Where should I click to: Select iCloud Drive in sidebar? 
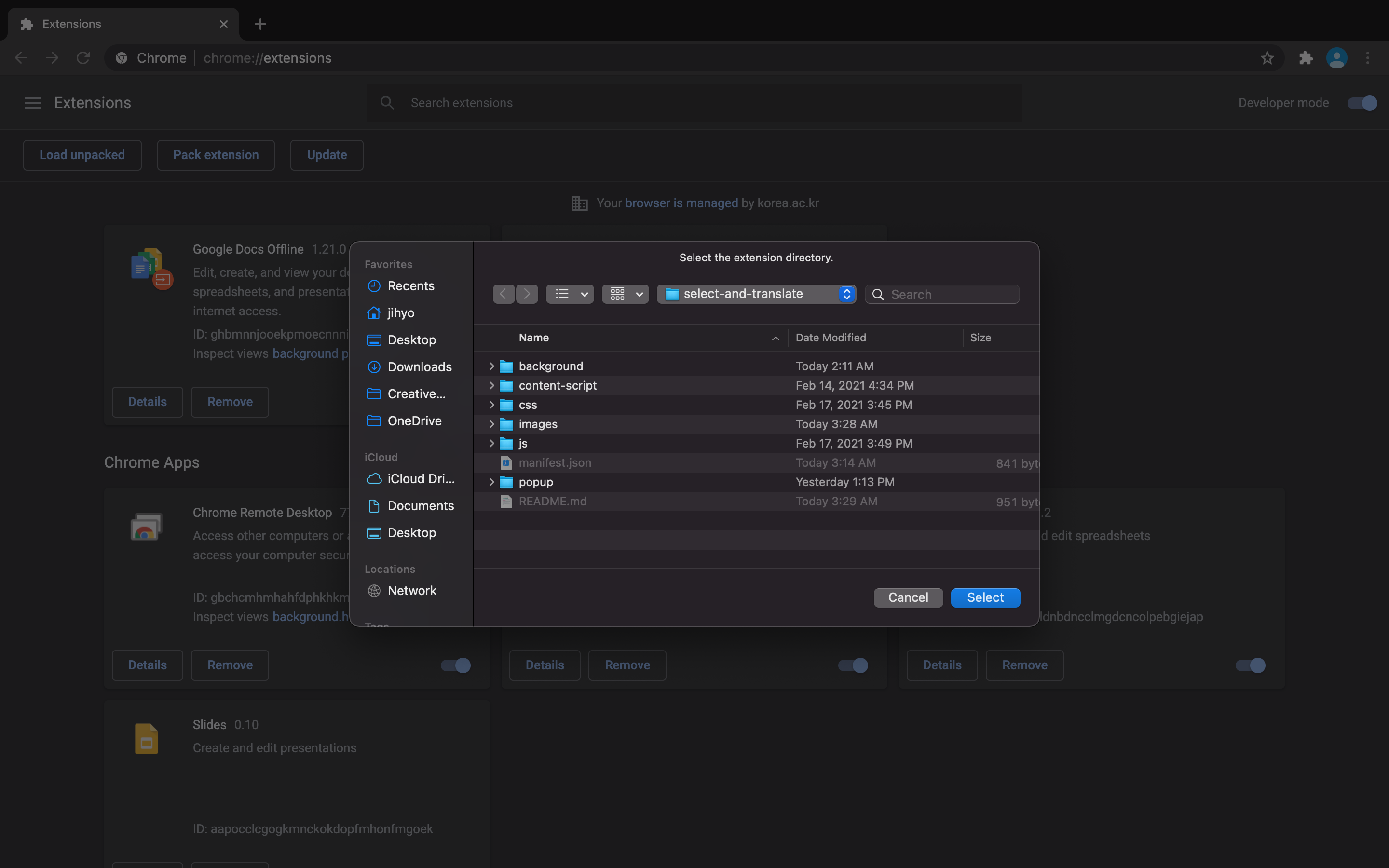420,479
